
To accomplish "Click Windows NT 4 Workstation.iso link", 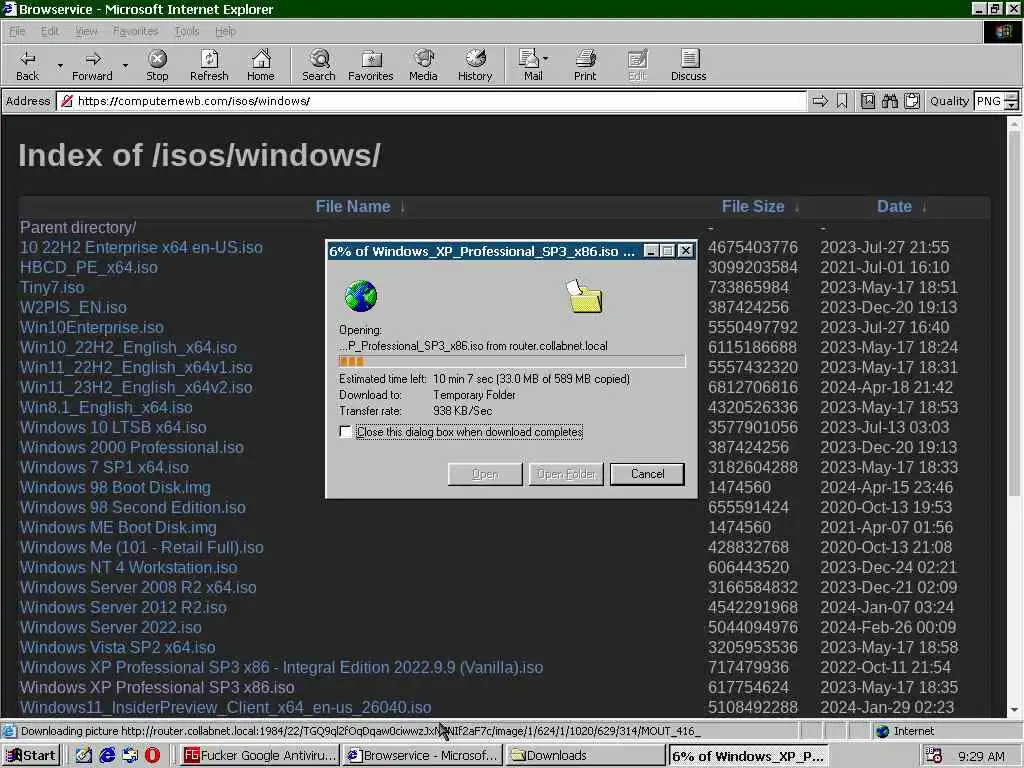I will (x=129, y=568).
